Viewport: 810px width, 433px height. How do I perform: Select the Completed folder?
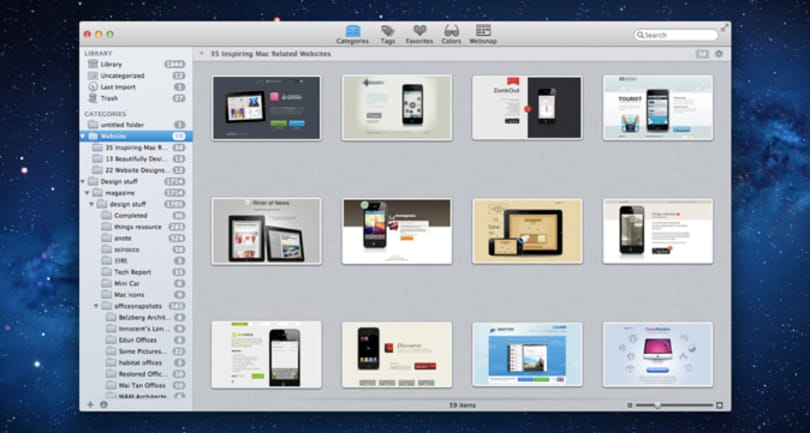pos(136,215)
